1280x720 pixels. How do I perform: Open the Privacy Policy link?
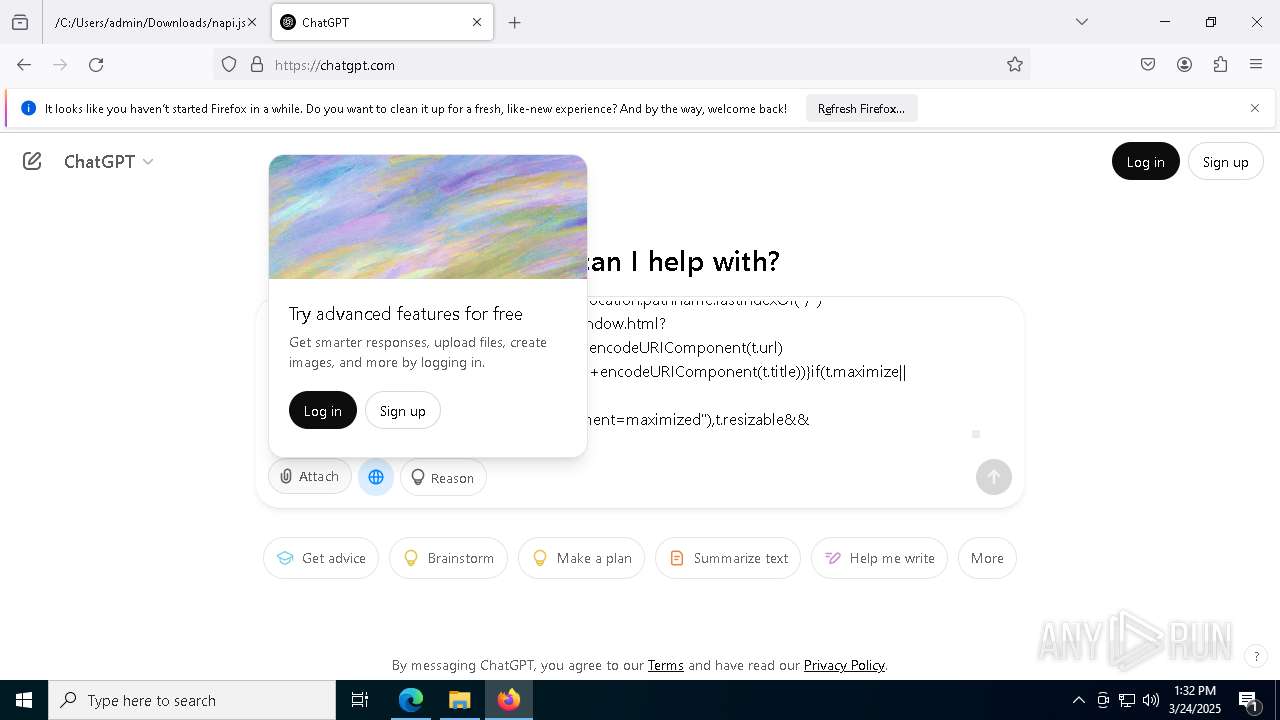coord(844,665)
